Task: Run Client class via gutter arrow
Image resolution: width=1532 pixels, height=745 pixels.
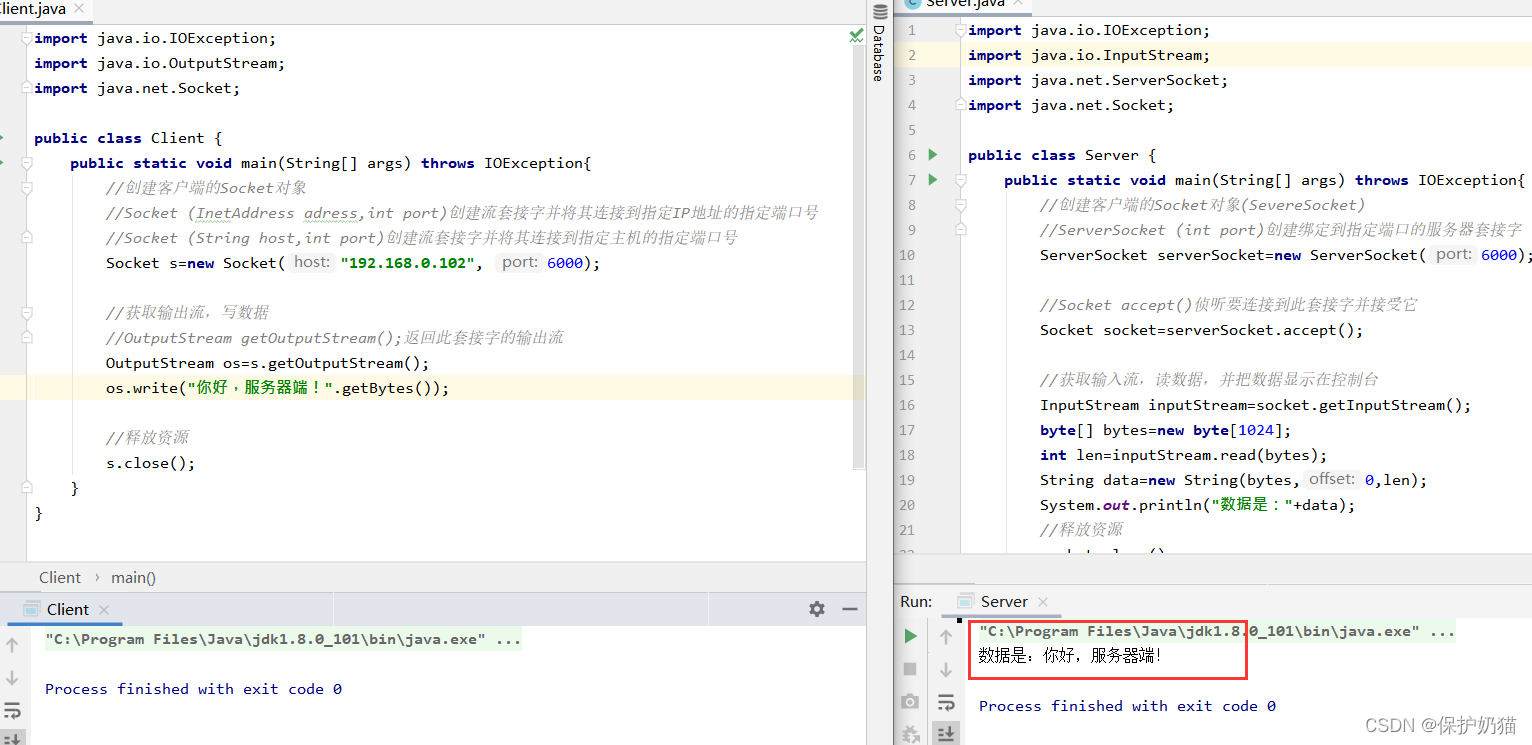Action: [x=2, y=138]
